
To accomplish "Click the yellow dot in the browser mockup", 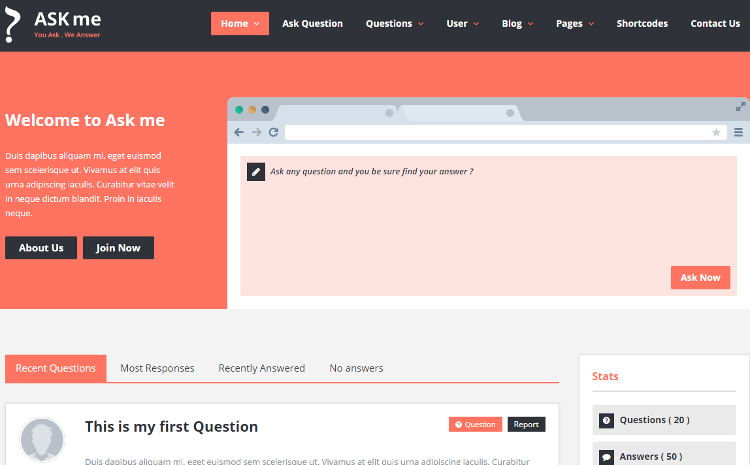I will click(x=252, y=110).
